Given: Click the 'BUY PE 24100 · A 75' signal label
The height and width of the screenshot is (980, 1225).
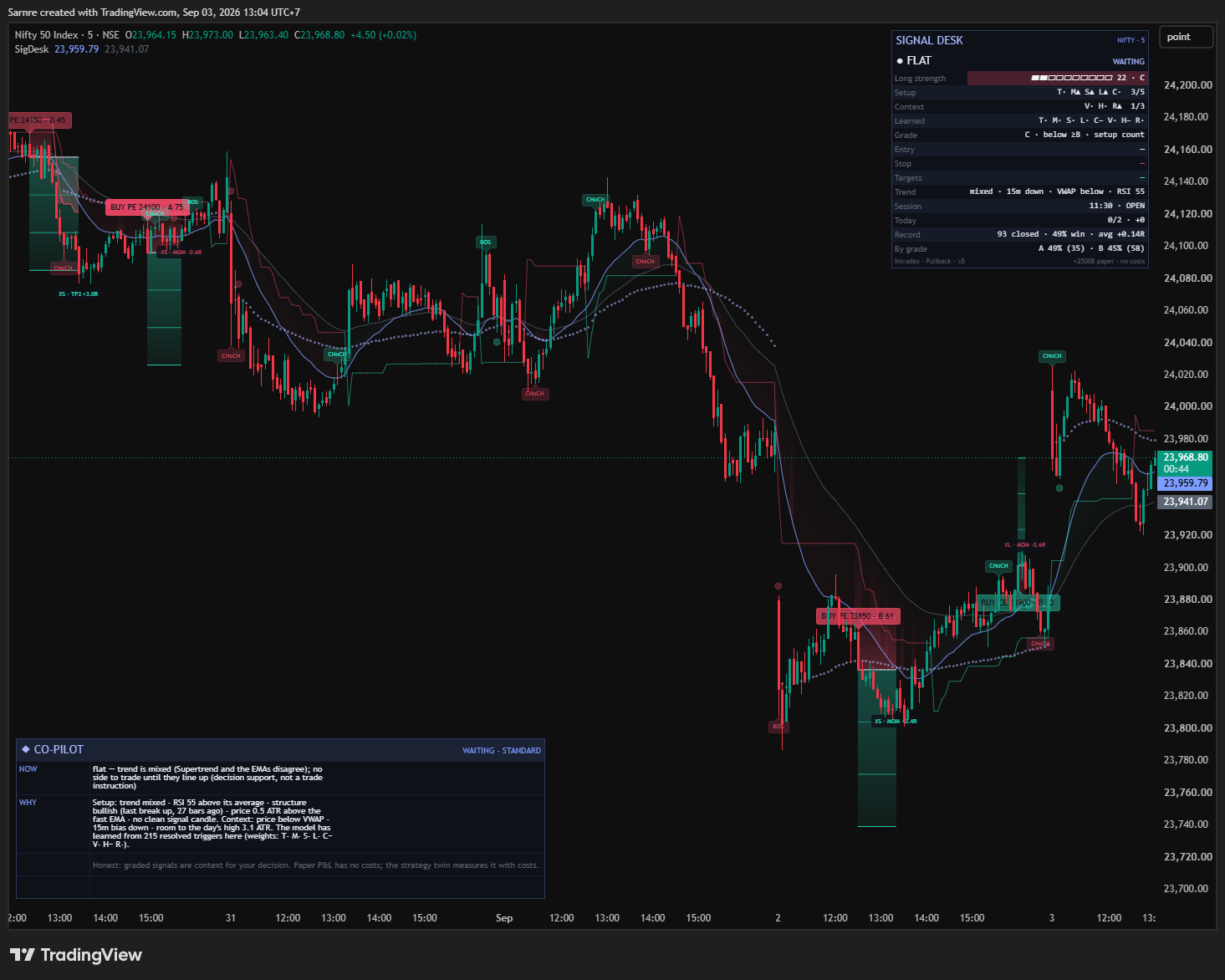Looking at the screenshot, I should (147, 207).
